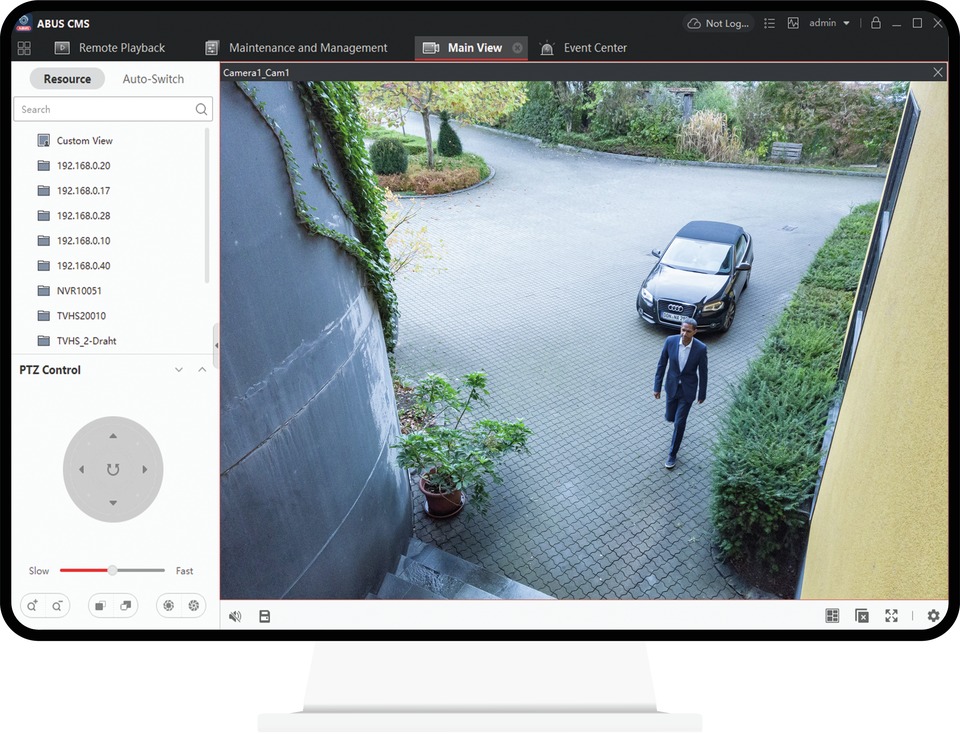Switch to Auto-Switch mode

point(153,79)
